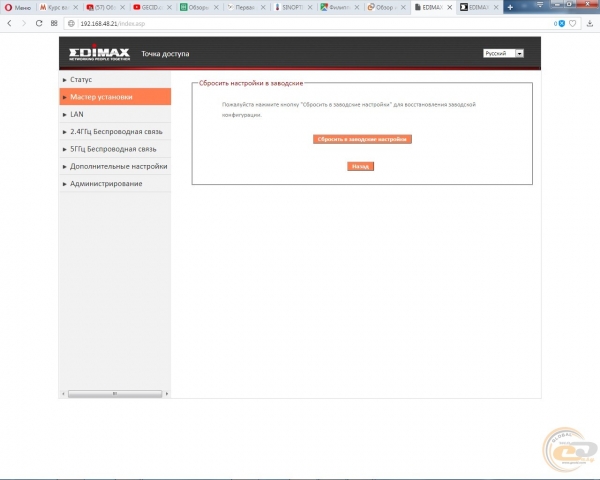This screenshot has height=480, width=600.
Task: Expand 2.4ГГц Беспроводная связь section
Action: [115, 132]
